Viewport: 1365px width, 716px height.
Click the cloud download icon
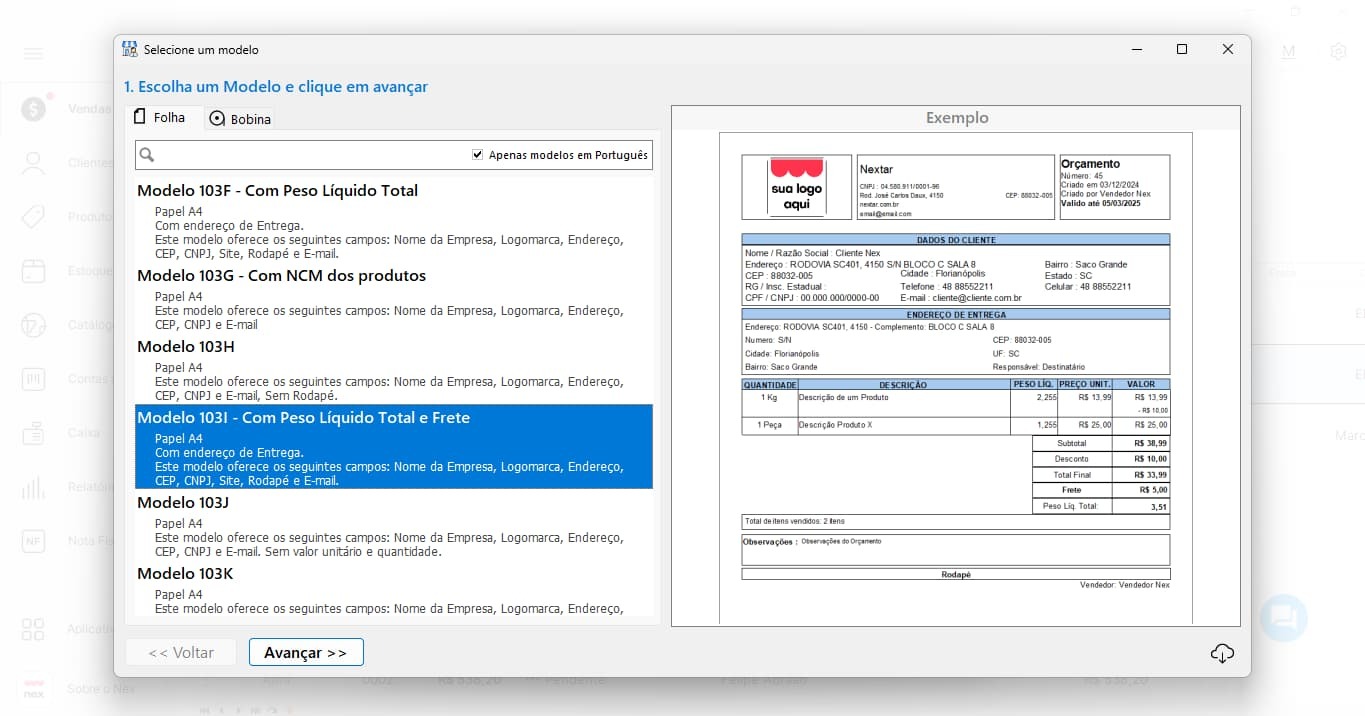pos(1222,653)
